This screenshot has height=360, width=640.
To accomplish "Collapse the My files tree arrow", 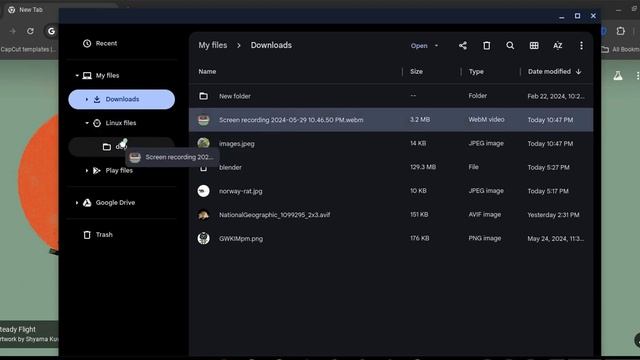I will click(77, 76).
